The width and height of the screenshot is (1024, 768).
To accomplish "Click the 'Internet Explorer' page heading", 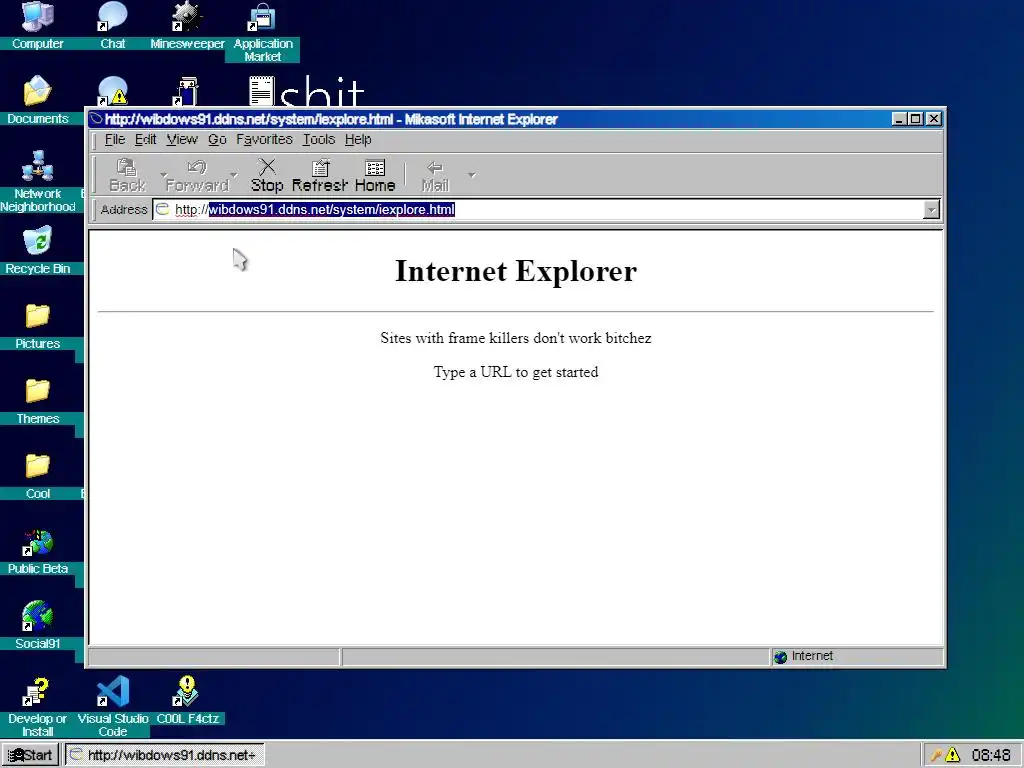I will coord(516,271).
